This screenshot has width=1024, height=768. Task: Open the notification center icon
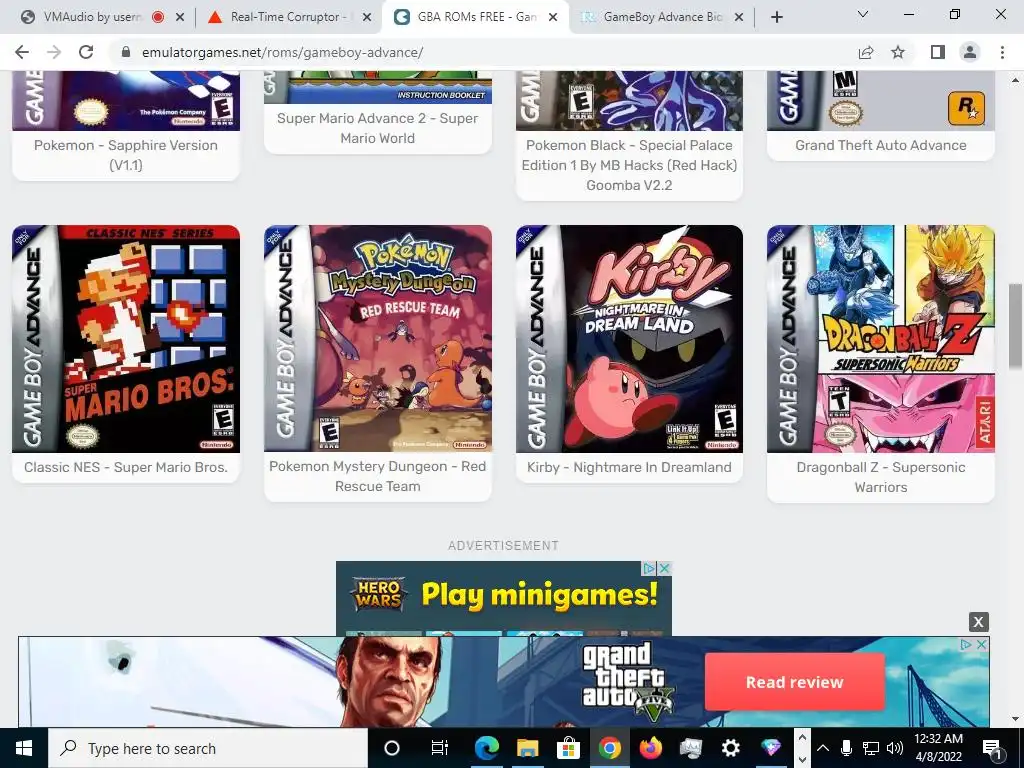pyautogui.click(x=993, y=748)
